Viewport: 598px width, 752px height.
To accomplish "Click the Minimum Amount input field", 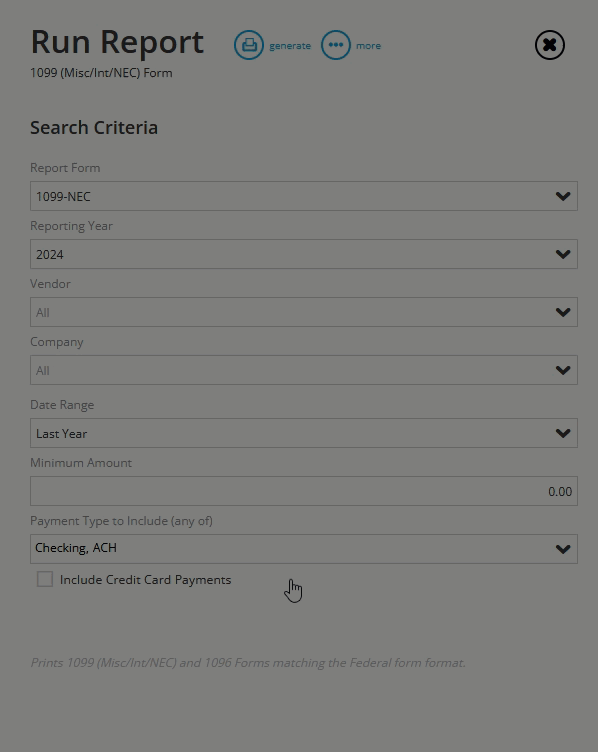I will tap(304, 491).
